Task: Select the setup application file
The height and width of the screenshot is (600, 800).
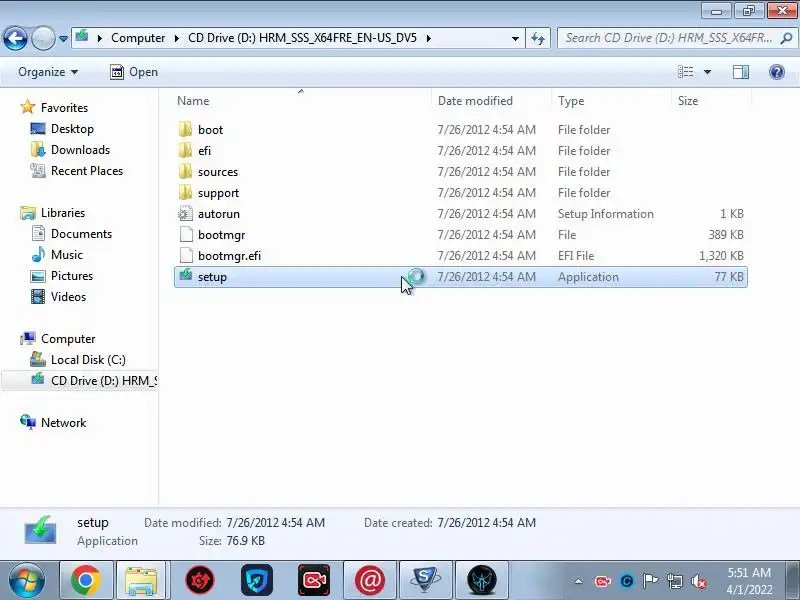Action: (x=461, y=277)
